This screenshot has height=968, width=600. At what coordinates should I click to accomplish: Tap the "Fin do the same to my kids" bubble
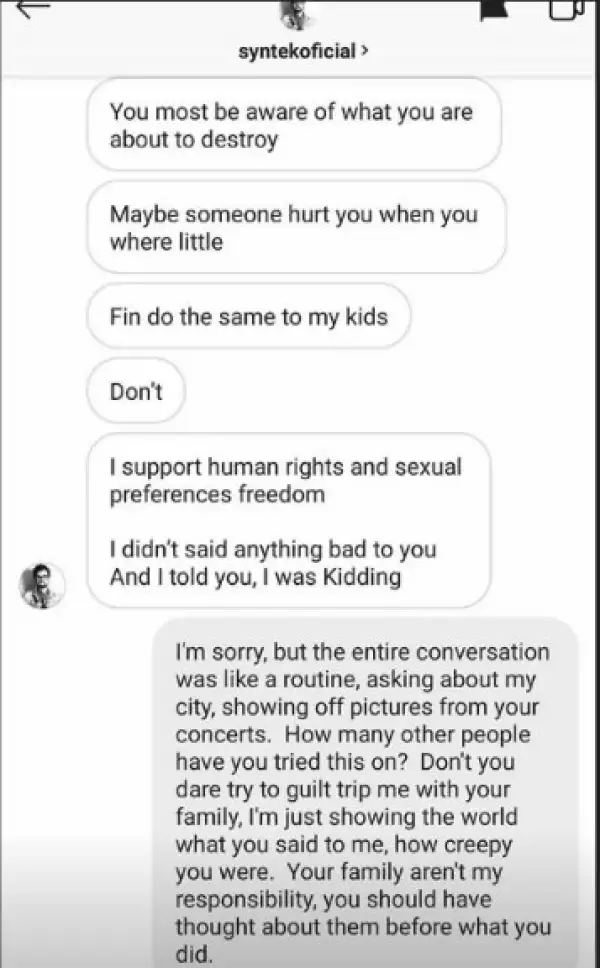point(249,317)
